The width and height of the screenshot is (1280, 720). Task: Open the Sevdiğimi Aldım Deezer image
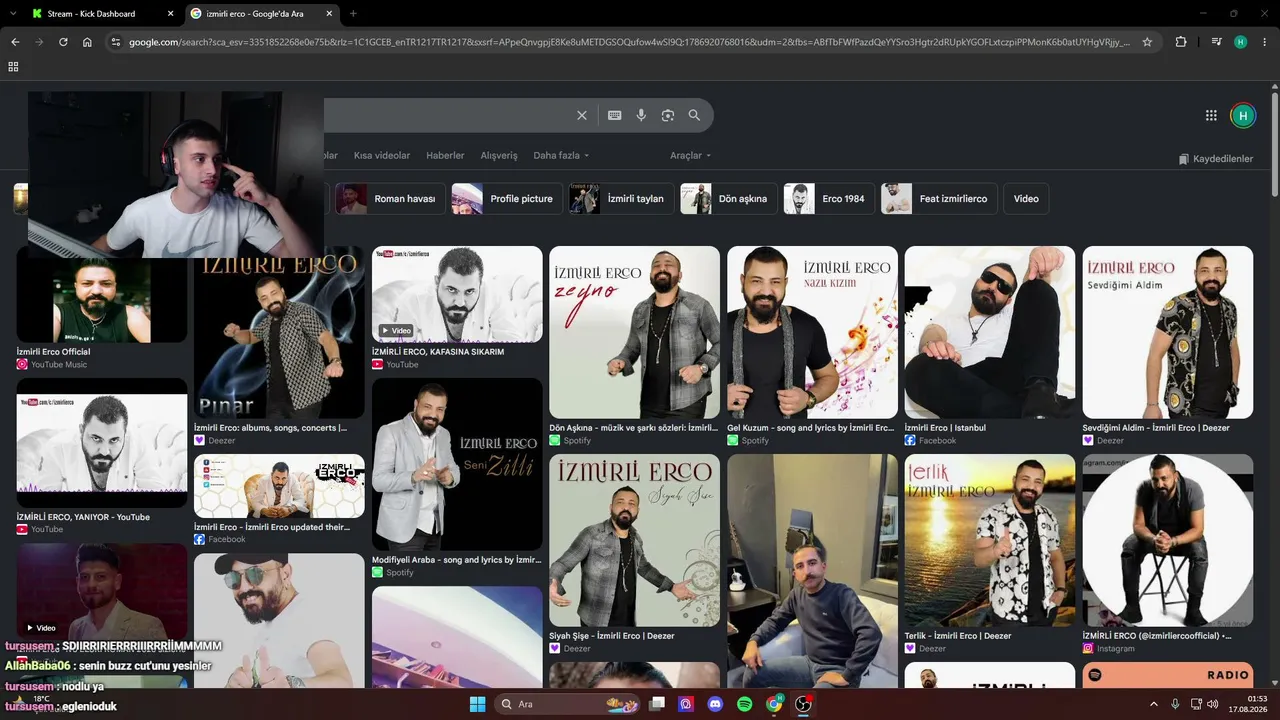tap(1167, 332)
